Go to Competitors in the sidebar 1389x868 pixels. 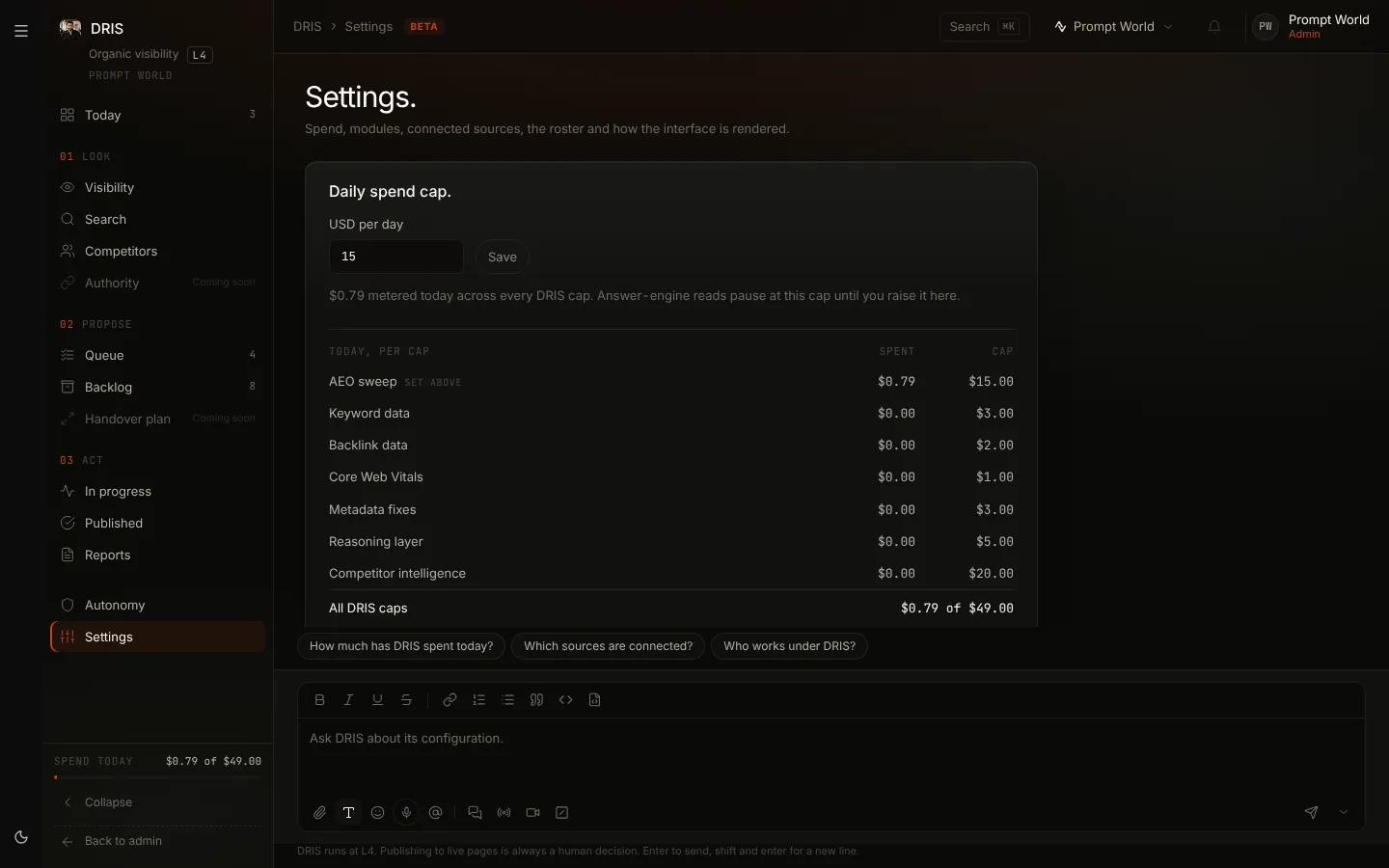(x=158, y=252)
